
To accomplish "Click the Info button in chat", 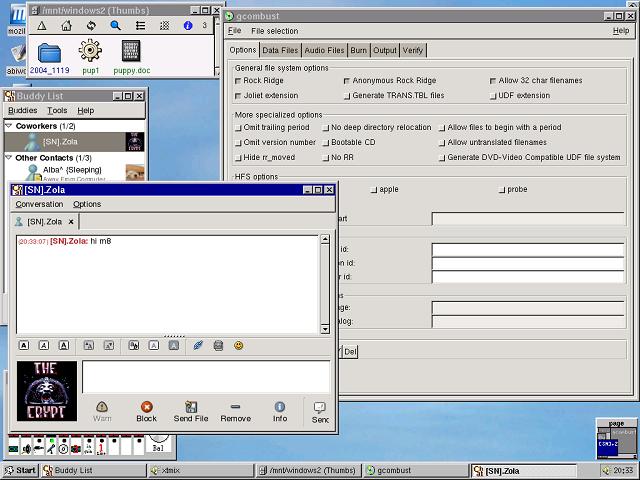I will click(x=280, y=411).
